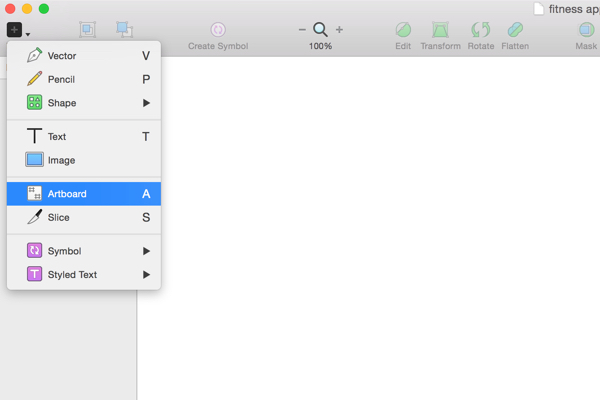Click the Slice knife icon

pyautogui.click(x=34, y=217)
